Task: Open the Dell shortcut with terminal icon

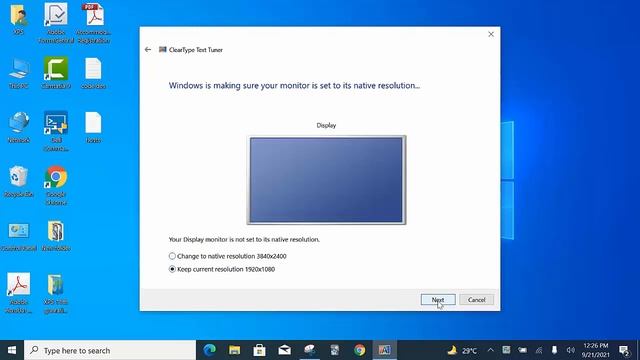Action: click(56, 131)
